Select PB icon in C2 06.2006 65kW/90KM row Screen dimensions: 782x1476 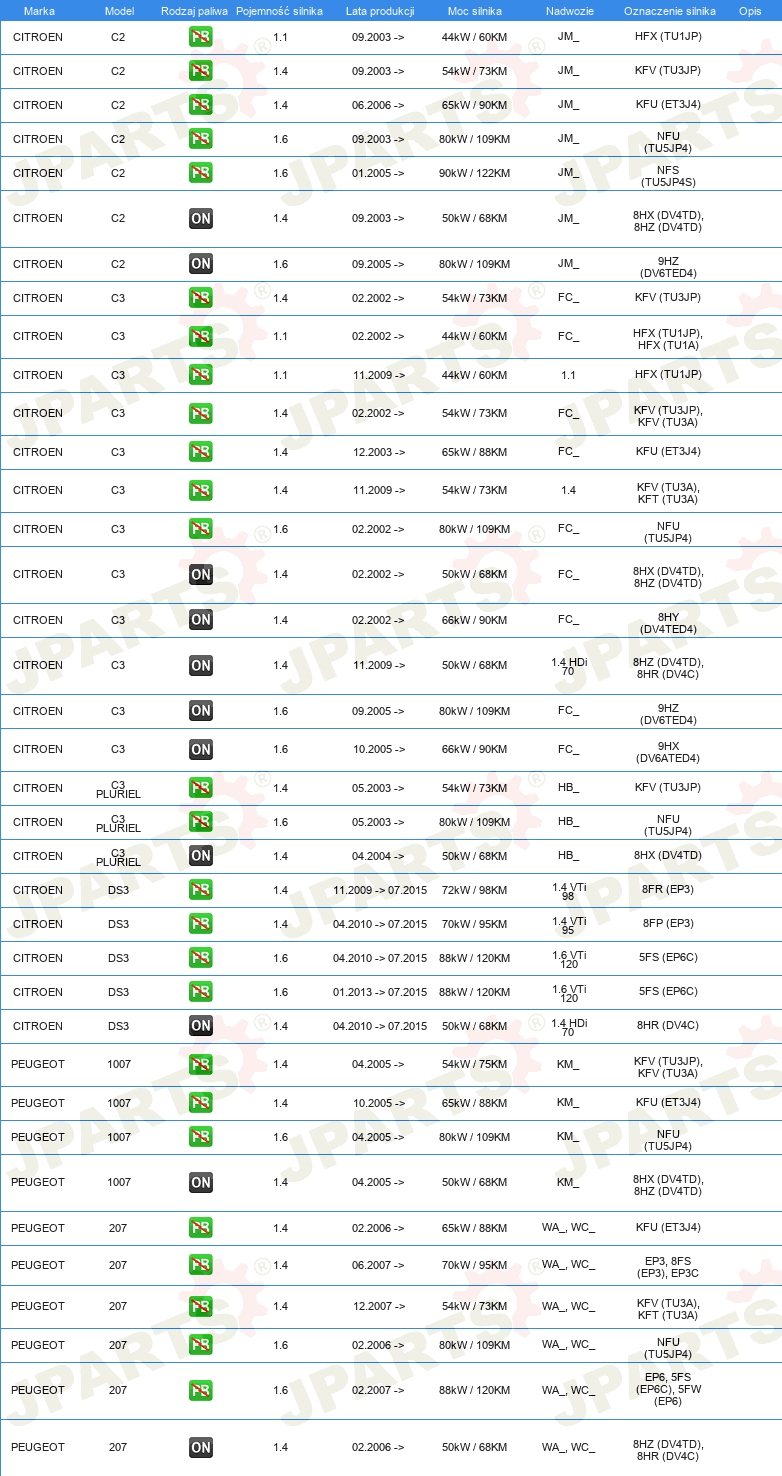tap(201, 106)
